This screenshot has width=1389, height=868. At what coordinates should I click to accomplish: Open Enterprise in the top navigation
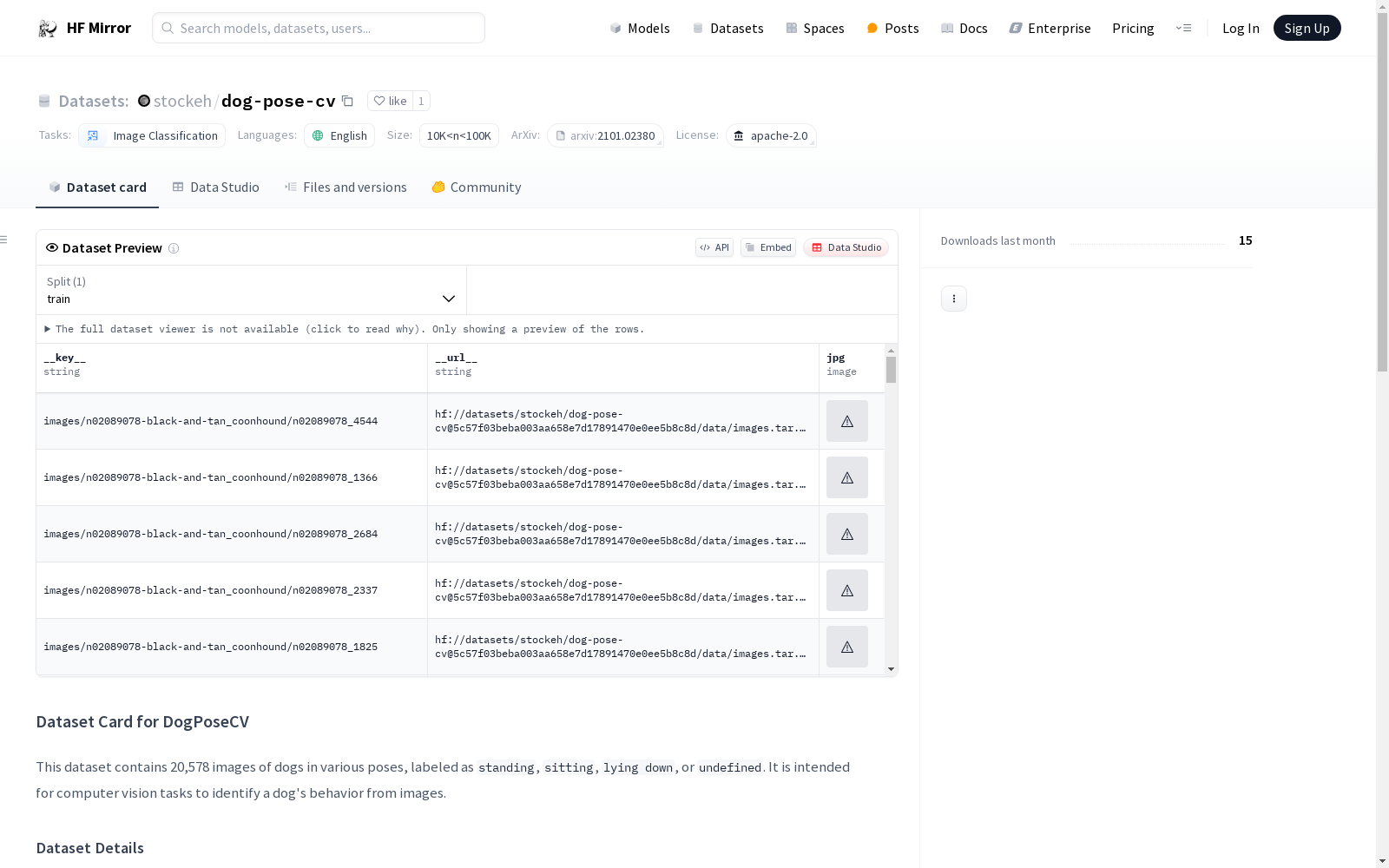tap(1050, 29)
